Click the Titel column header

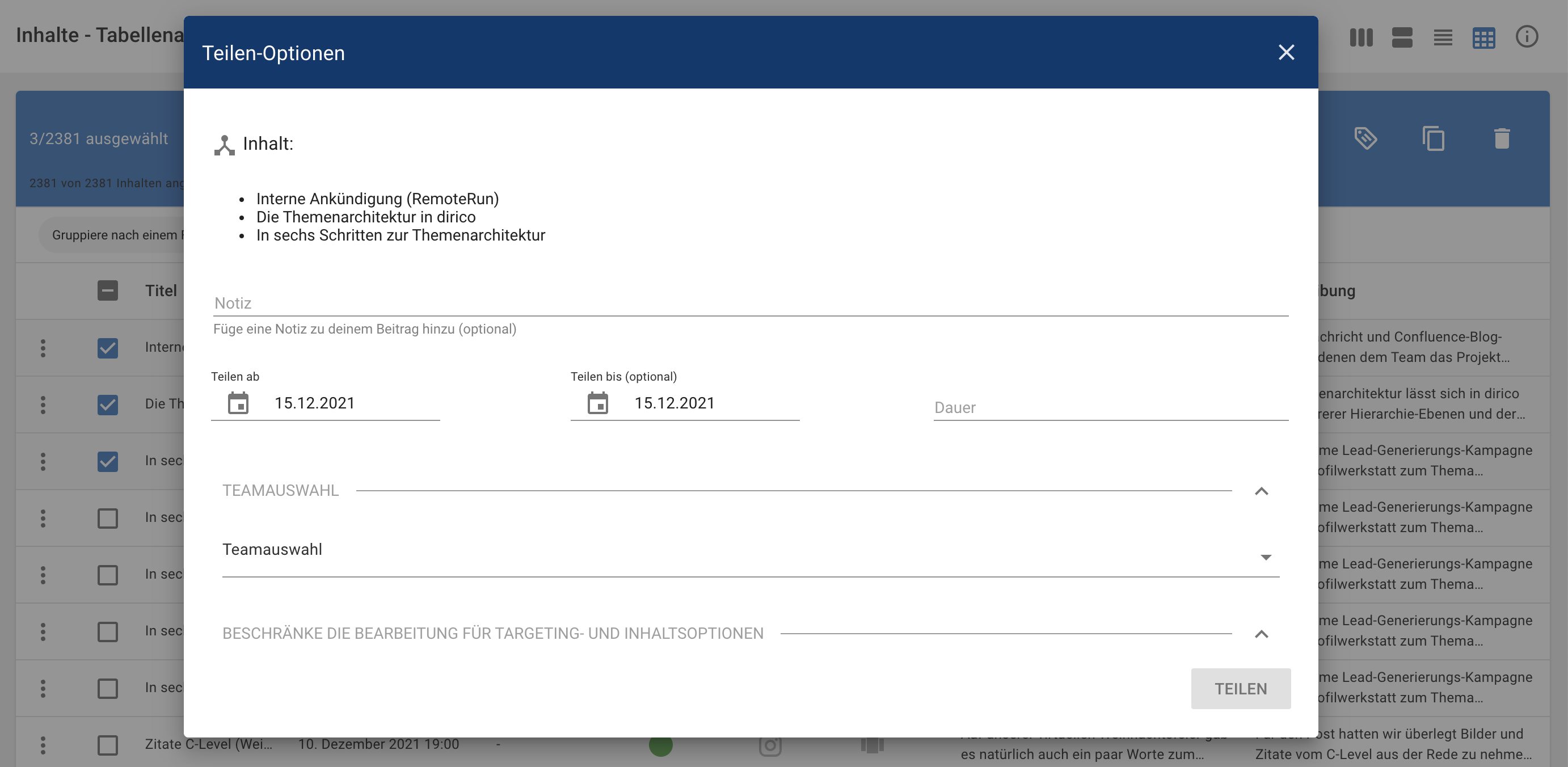pos(161,290)
